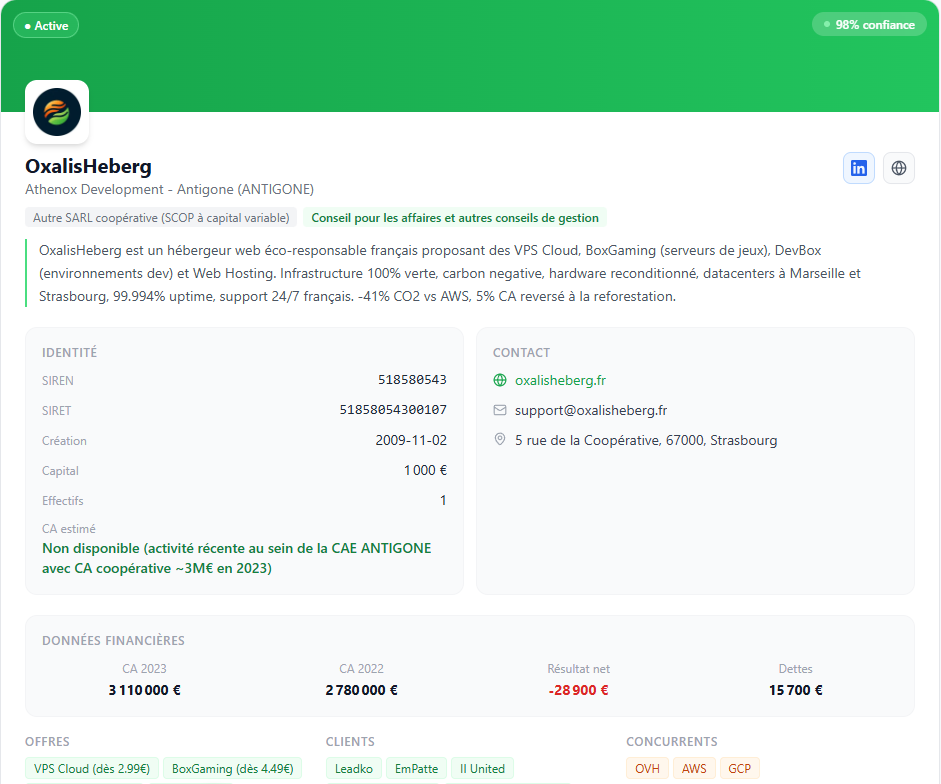The image size is (941, 784).
Task: Select the OVH competitor chip
Action: pos(647,768)
